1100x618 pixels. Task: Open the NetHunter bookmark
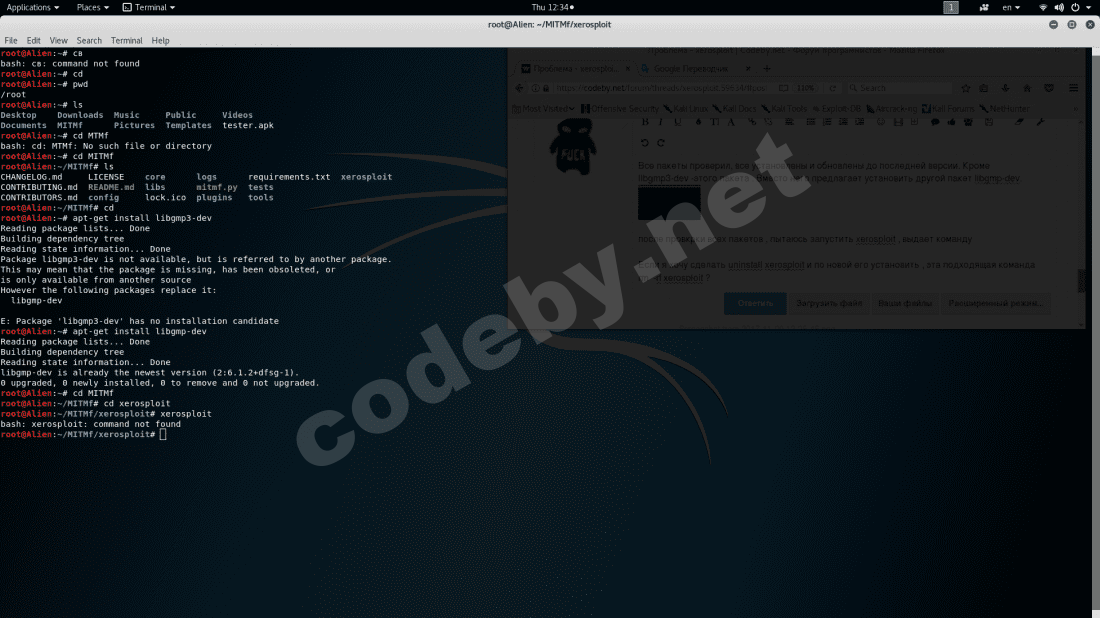(x=1005, y=109)
